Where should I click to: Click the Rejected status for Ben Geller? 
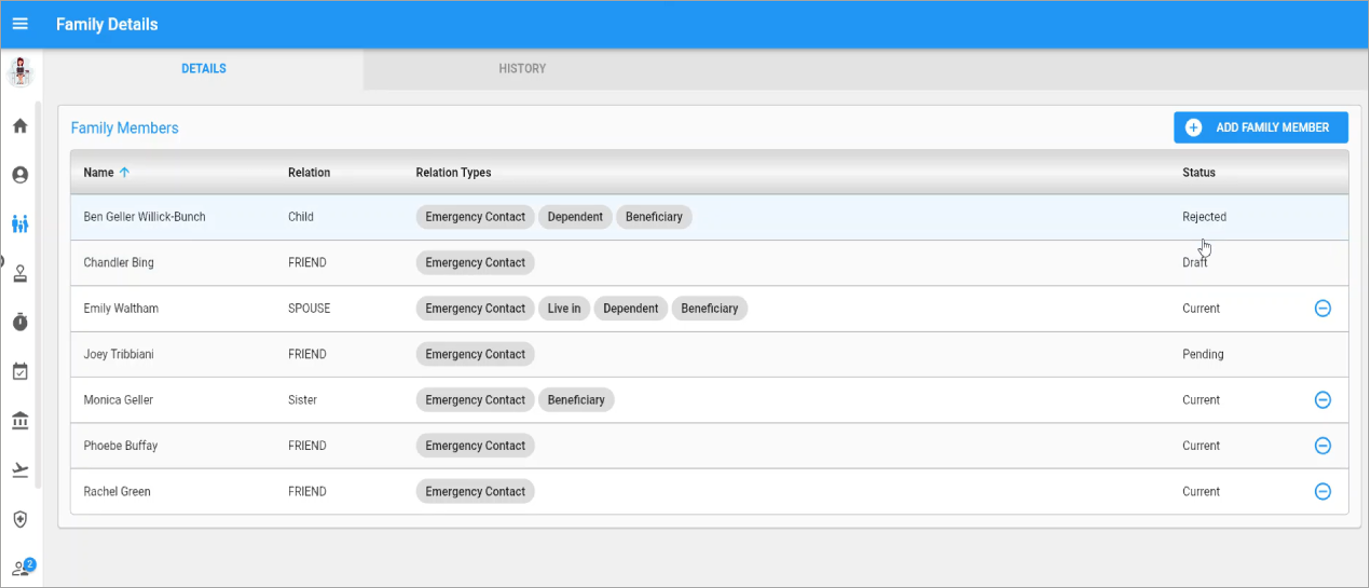(1204, 217)
